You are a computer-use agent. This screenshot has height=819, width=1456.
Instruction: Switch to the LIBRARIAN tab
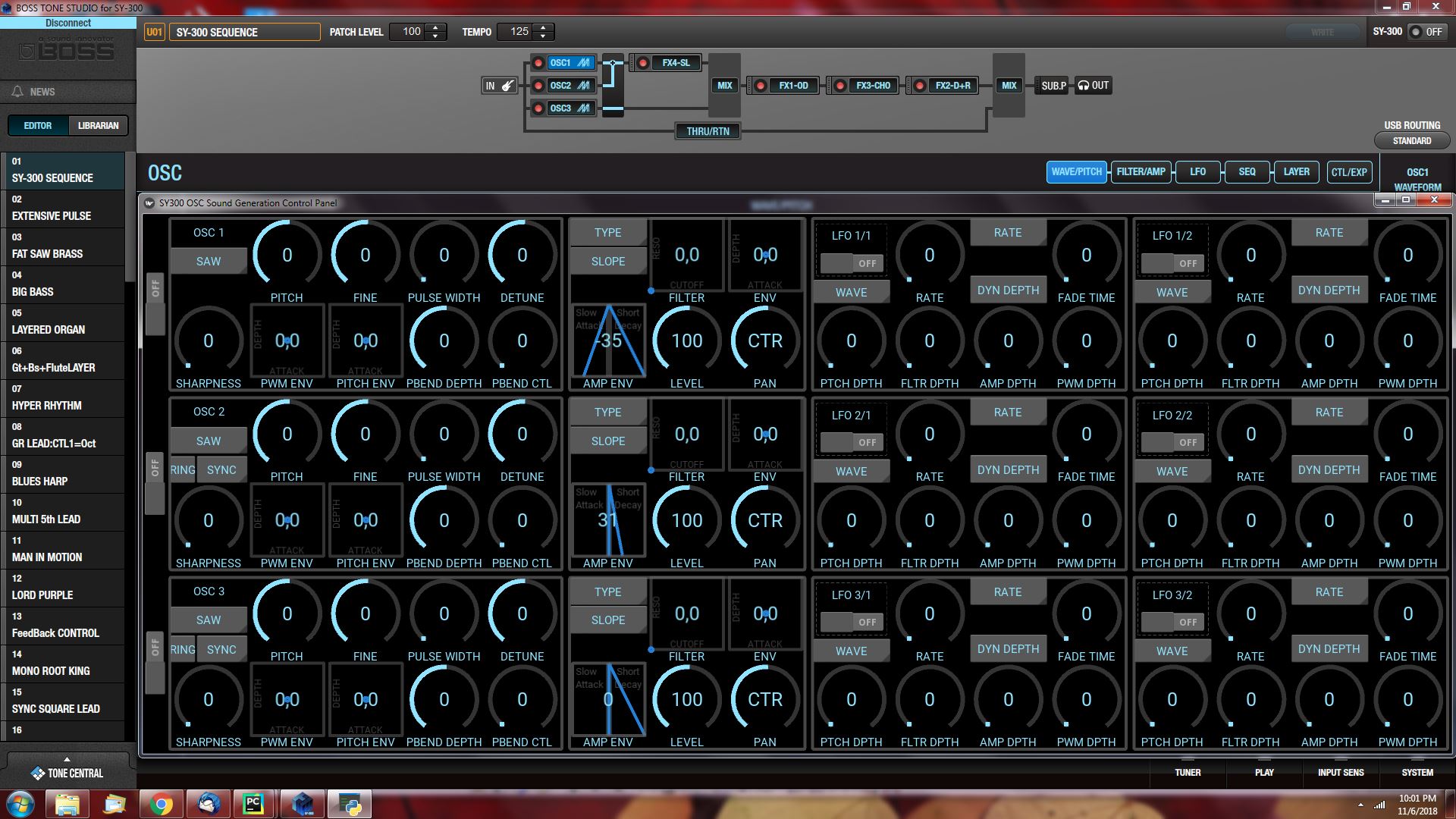98,125
